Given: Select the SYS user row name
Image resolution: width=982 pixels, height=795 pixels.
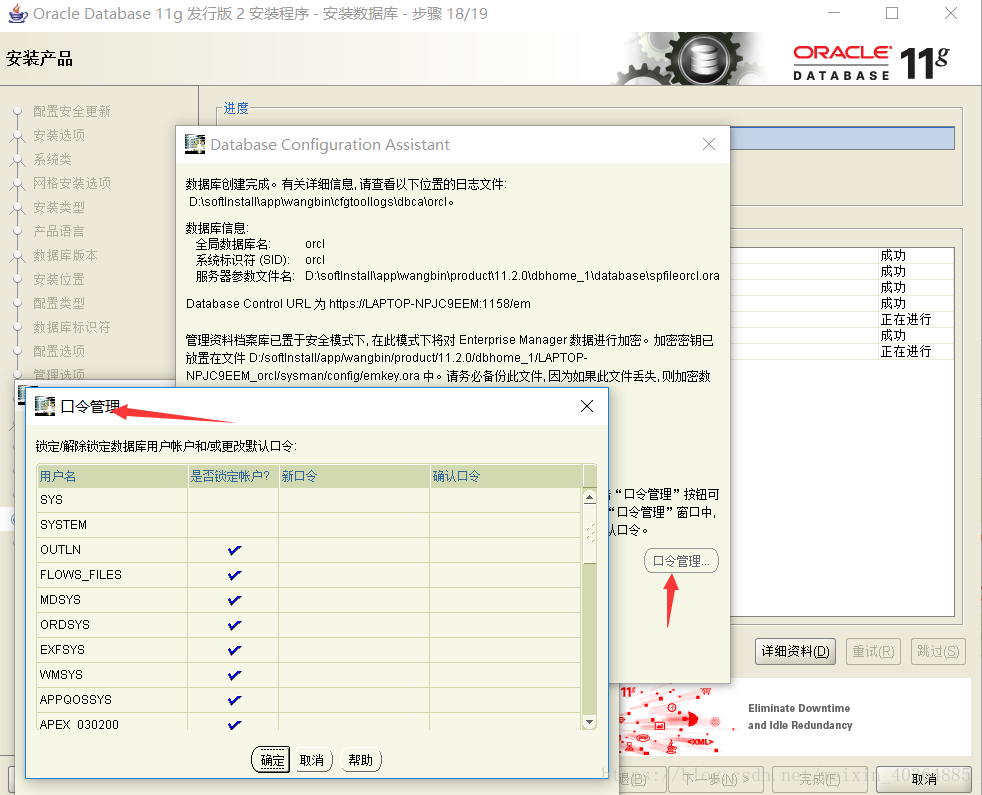Looking at the screenshot, I should point(51,500).
